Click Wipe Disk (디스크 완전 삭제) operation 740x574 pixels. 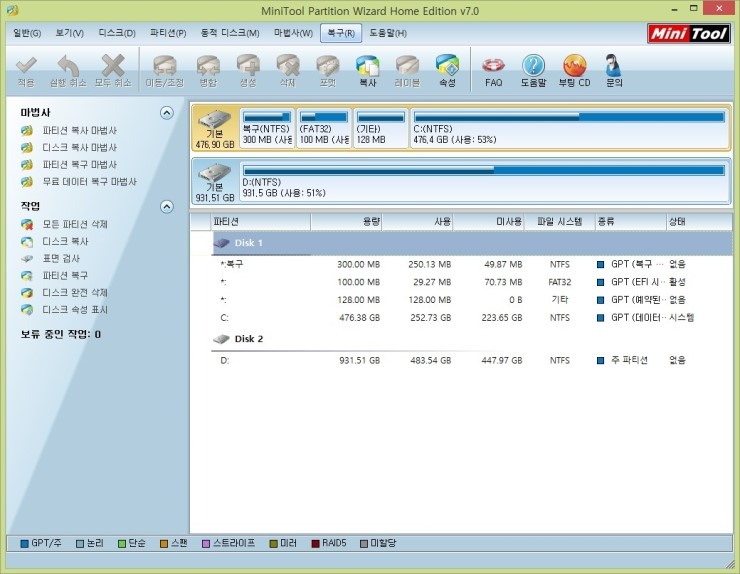click(x=75, y=292)
